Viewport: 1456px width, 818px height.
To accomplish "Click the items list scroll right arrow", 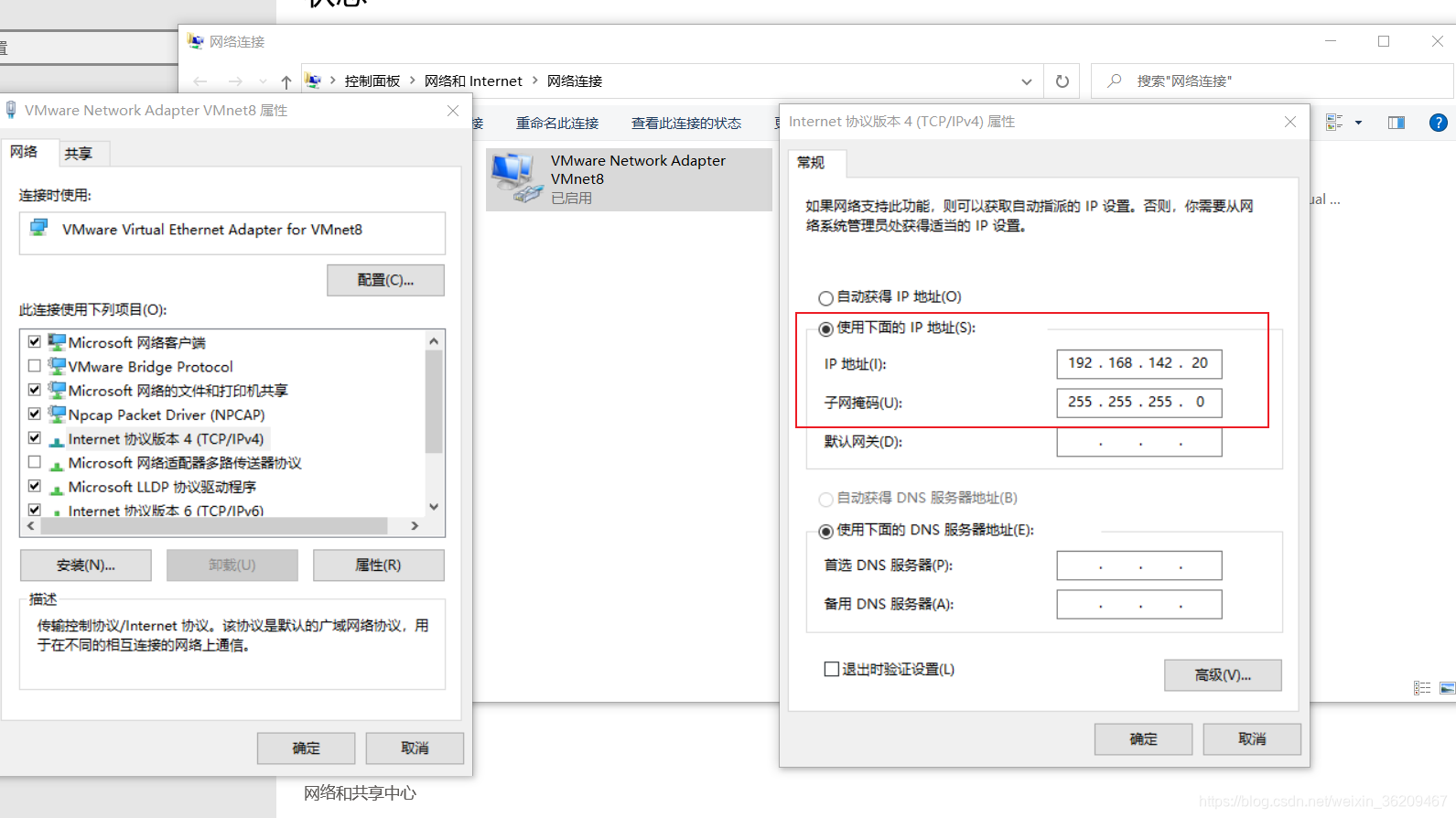I will [415, 526].
